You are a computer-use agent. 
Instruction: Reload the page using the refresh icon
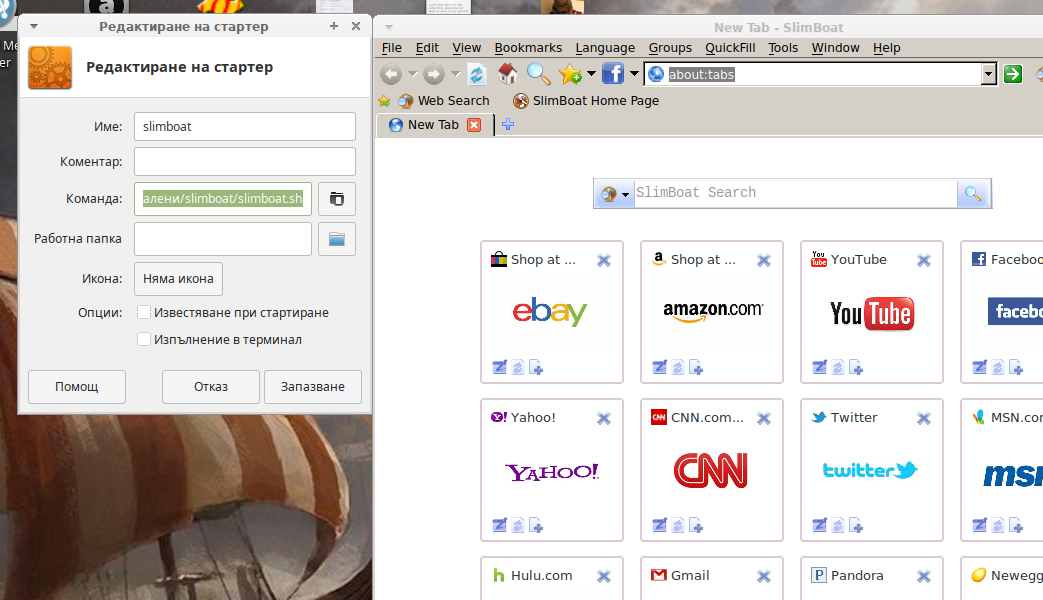[477, 75]
